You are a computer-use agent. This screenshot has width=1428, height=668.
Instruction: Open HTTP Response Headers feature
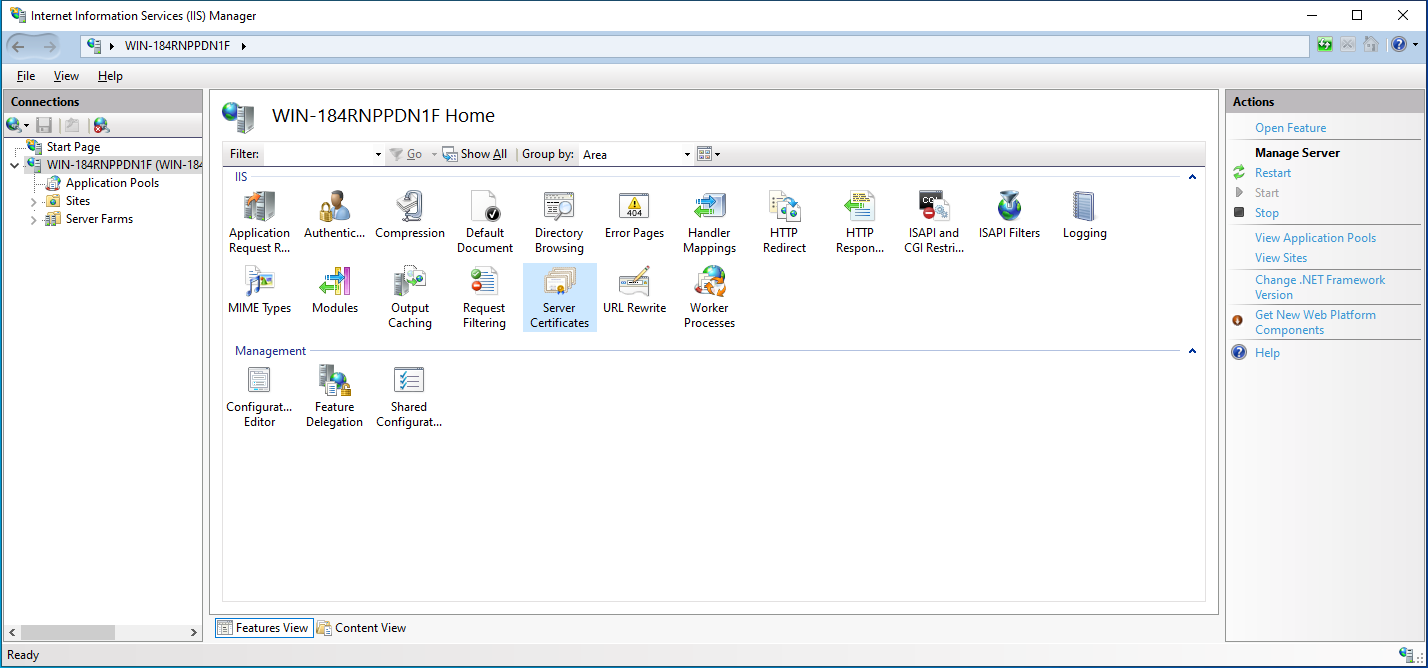pos(859,222)
